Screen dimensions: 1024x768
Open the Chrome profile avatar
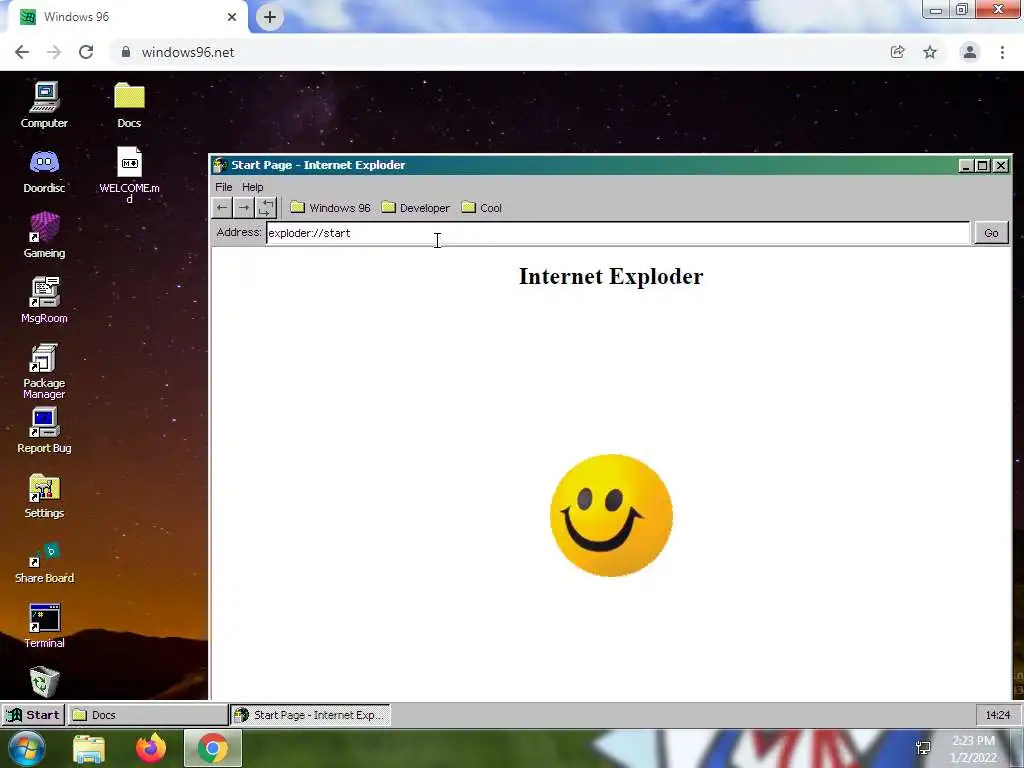(x=970, y=52)
